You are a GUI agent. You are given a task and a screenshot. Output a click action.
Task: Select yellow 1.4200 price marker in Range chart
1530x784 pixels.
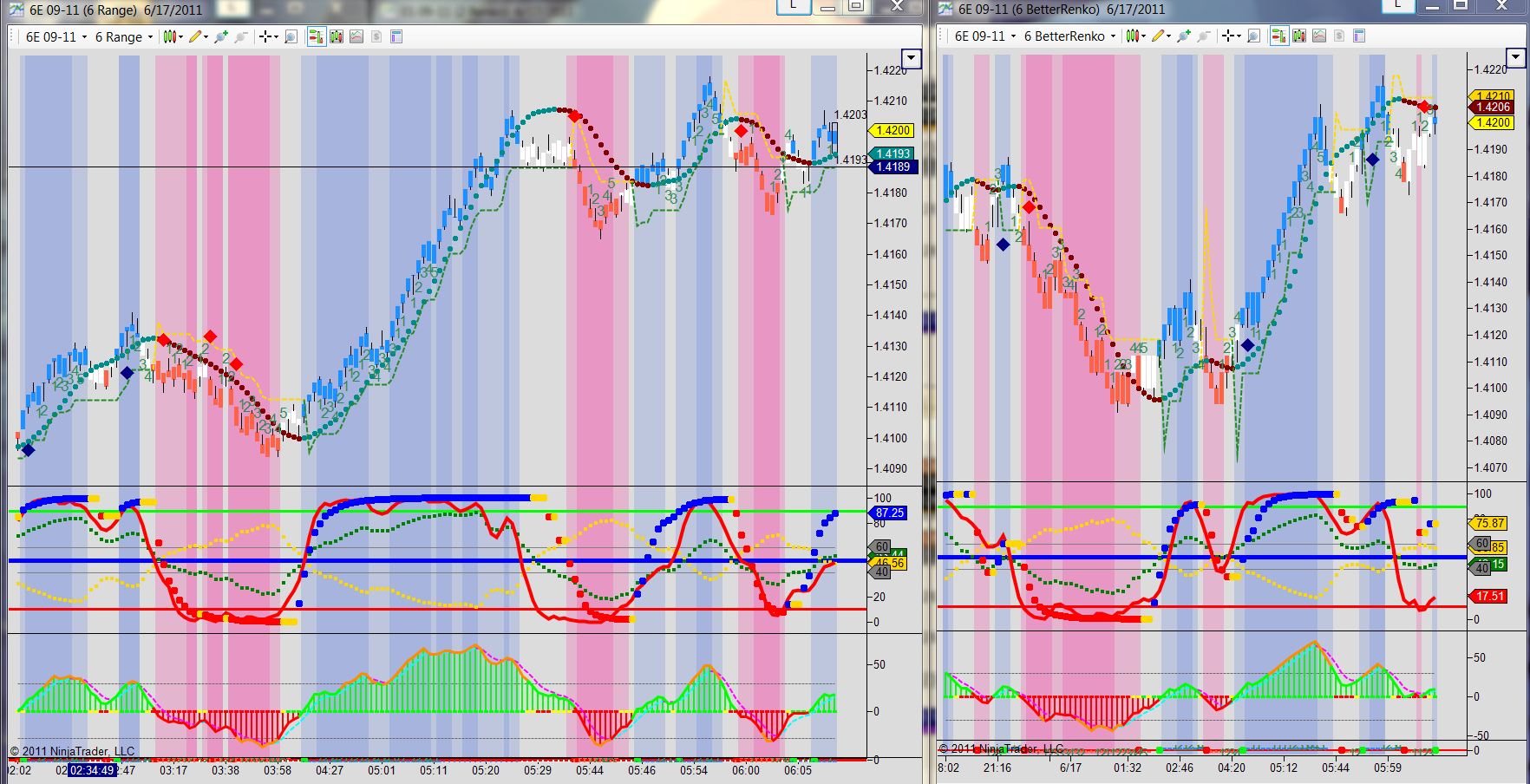(893, 130)
